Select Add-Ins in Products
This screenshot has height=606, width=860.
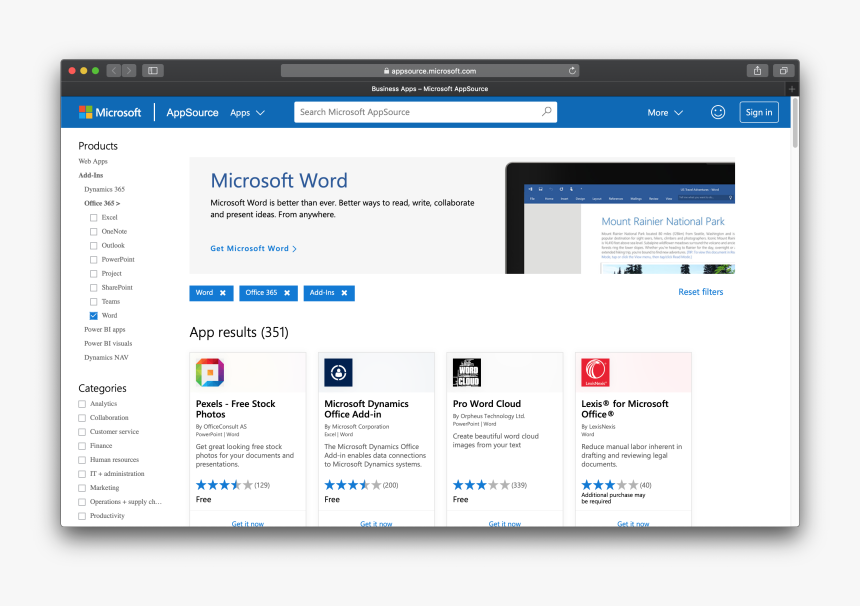tap(90, 175)
